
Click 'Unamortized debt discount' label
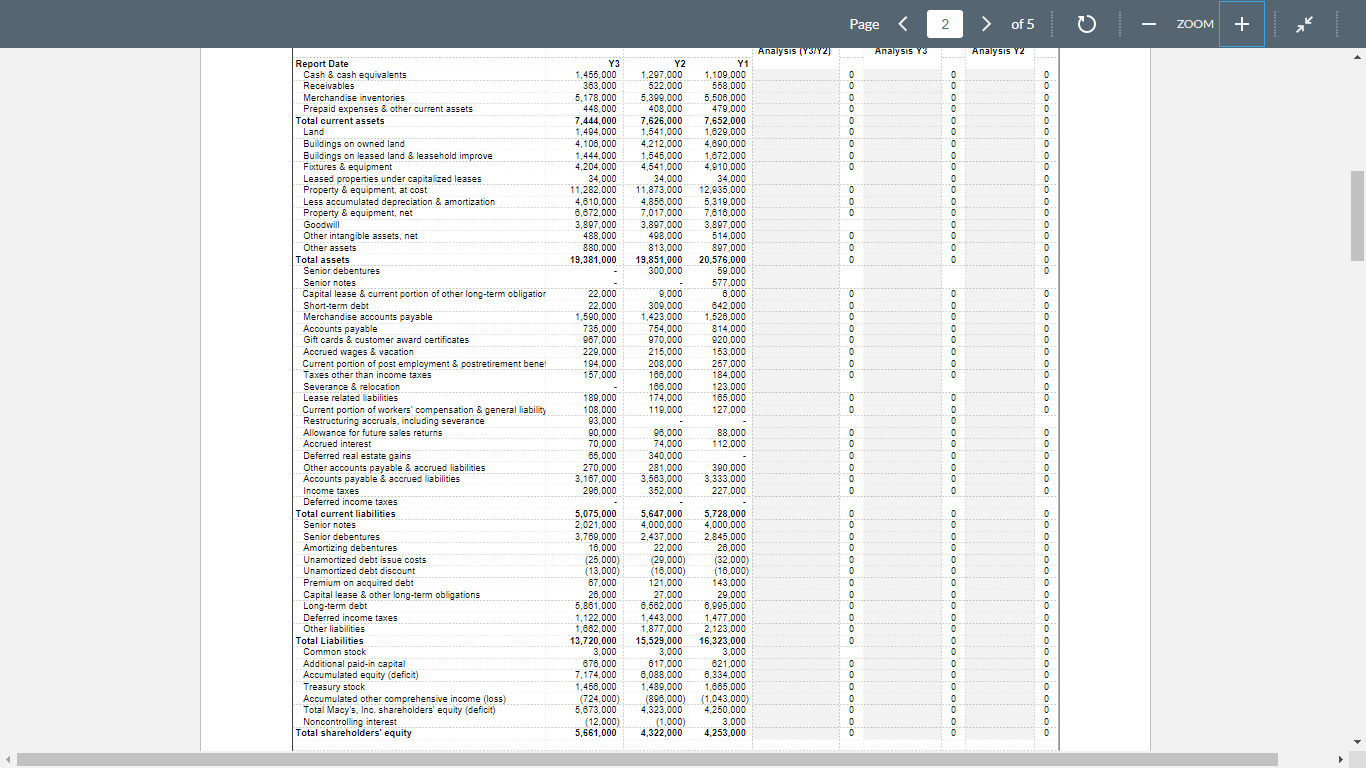click(359, 571)
